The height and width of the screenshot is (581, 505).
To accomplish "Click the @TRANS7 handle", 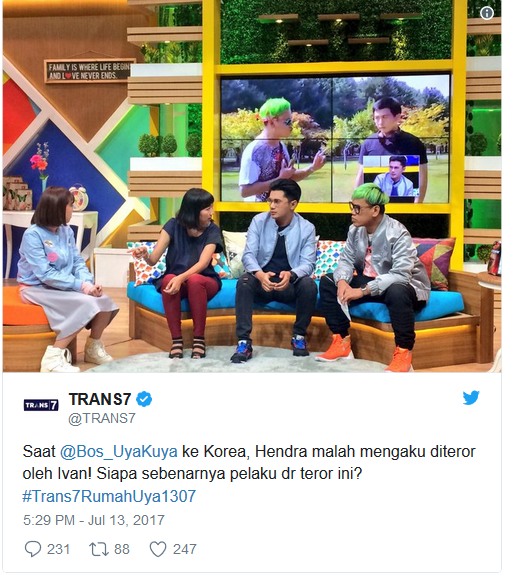I will tap(102, 418).
